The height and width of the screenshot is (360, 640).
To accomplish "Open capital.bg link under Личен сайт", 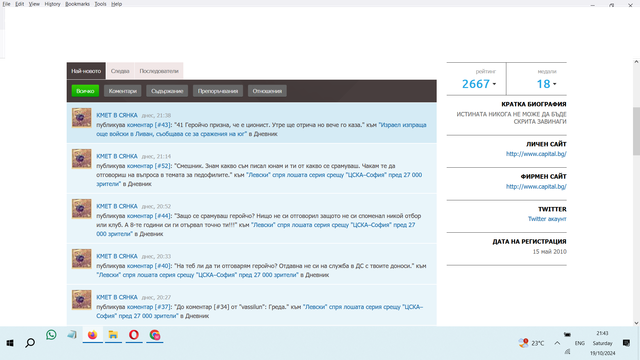I will coord(536,154).
